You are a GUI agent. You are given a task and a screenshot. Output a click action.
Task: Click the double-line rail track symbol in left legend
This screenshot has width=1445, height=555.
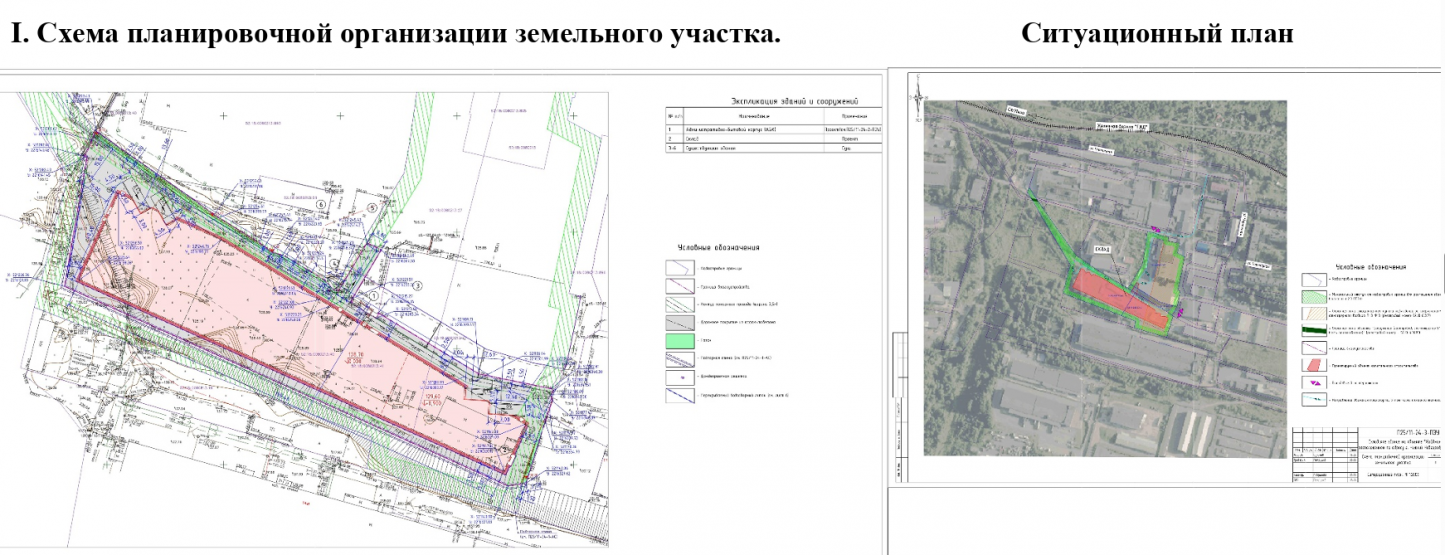(680, 359)
